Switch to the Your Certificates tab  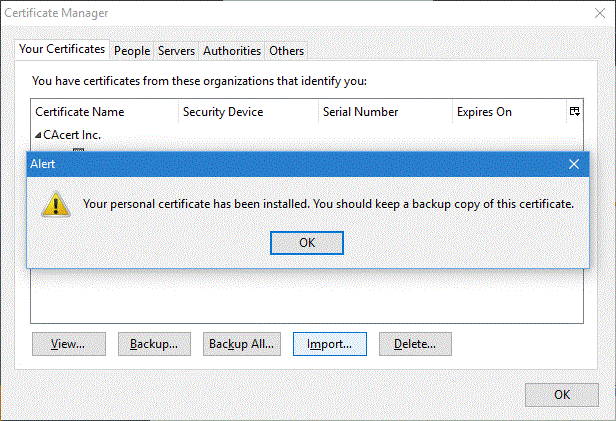click(62, 49)
